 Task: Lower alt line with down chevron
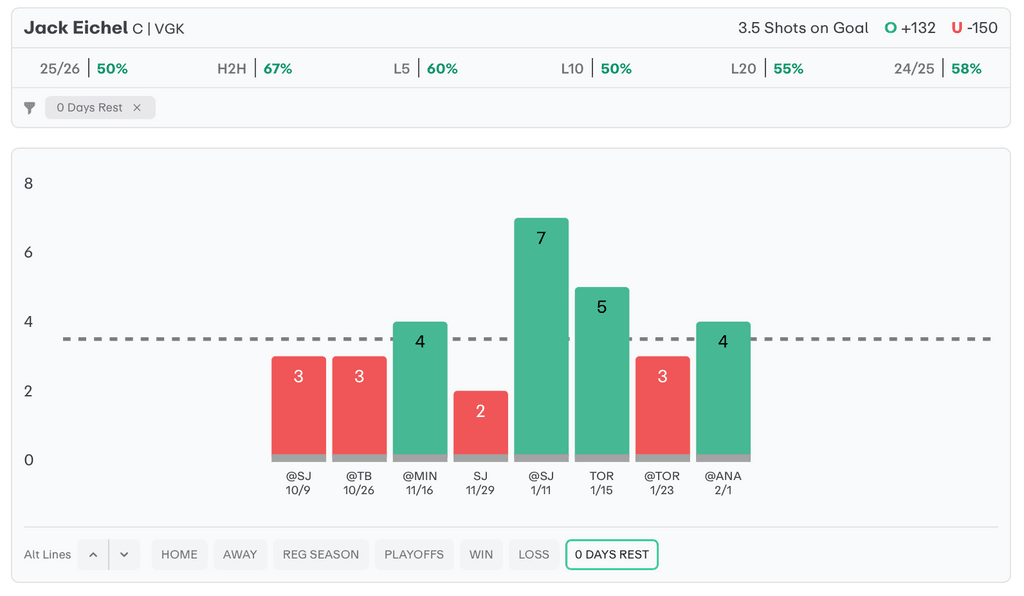click(x=124, y=555)
